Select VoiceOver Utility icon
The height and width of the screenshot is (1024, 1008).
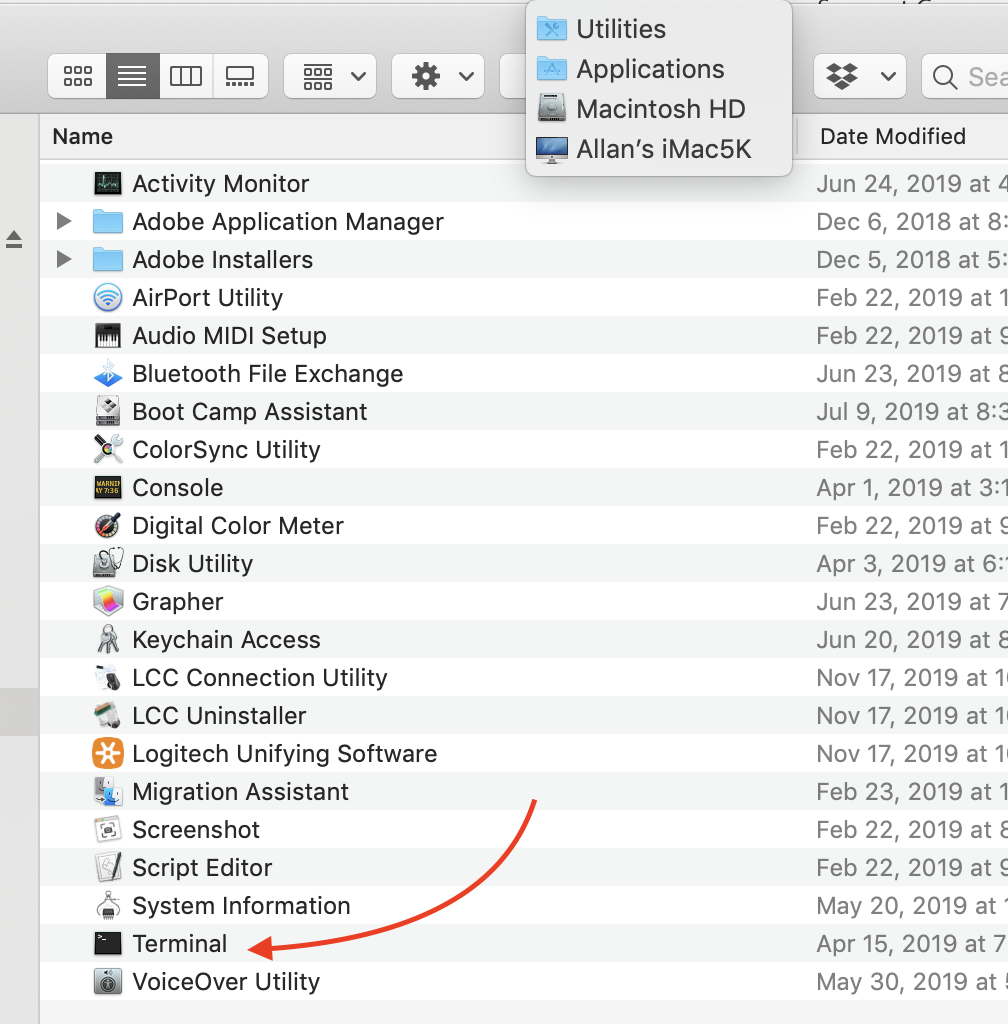click(108, 982)
